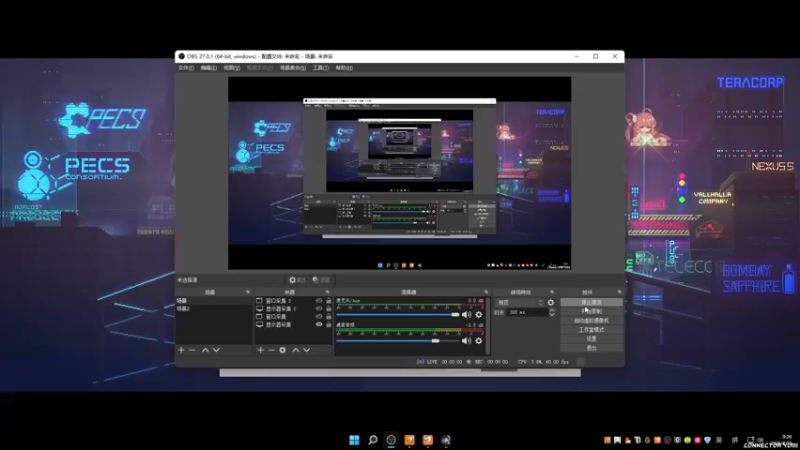Click 英 input language tray indicator
This screenshot has width=800, height=450.
click(x=719, y=440)
